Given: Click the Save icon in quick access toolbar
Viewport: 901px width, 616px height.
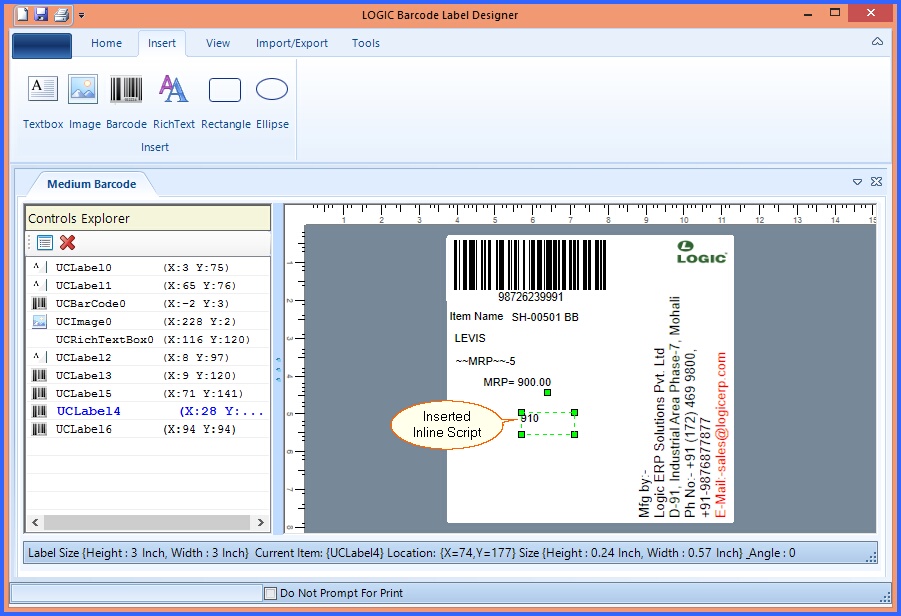Looking at the screenshot, I should coord(41,14).
